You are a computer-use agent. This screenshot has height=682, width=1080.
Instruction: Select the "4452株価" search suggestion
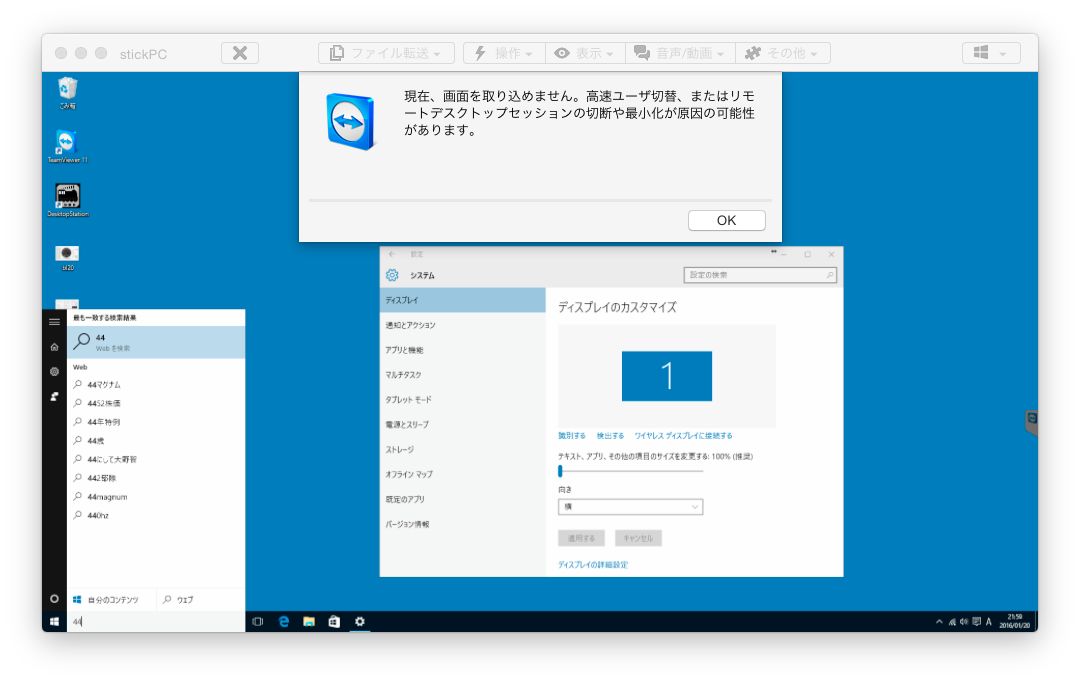156,403
